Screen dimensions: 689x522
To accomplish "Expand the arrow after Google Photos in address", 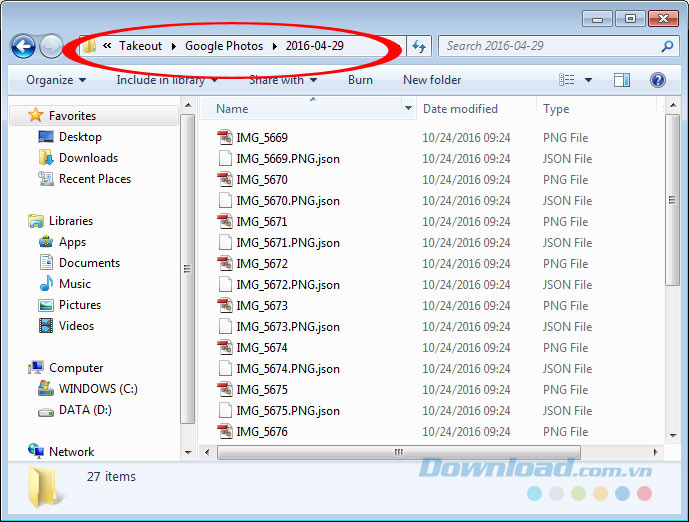I will (275, 46).
